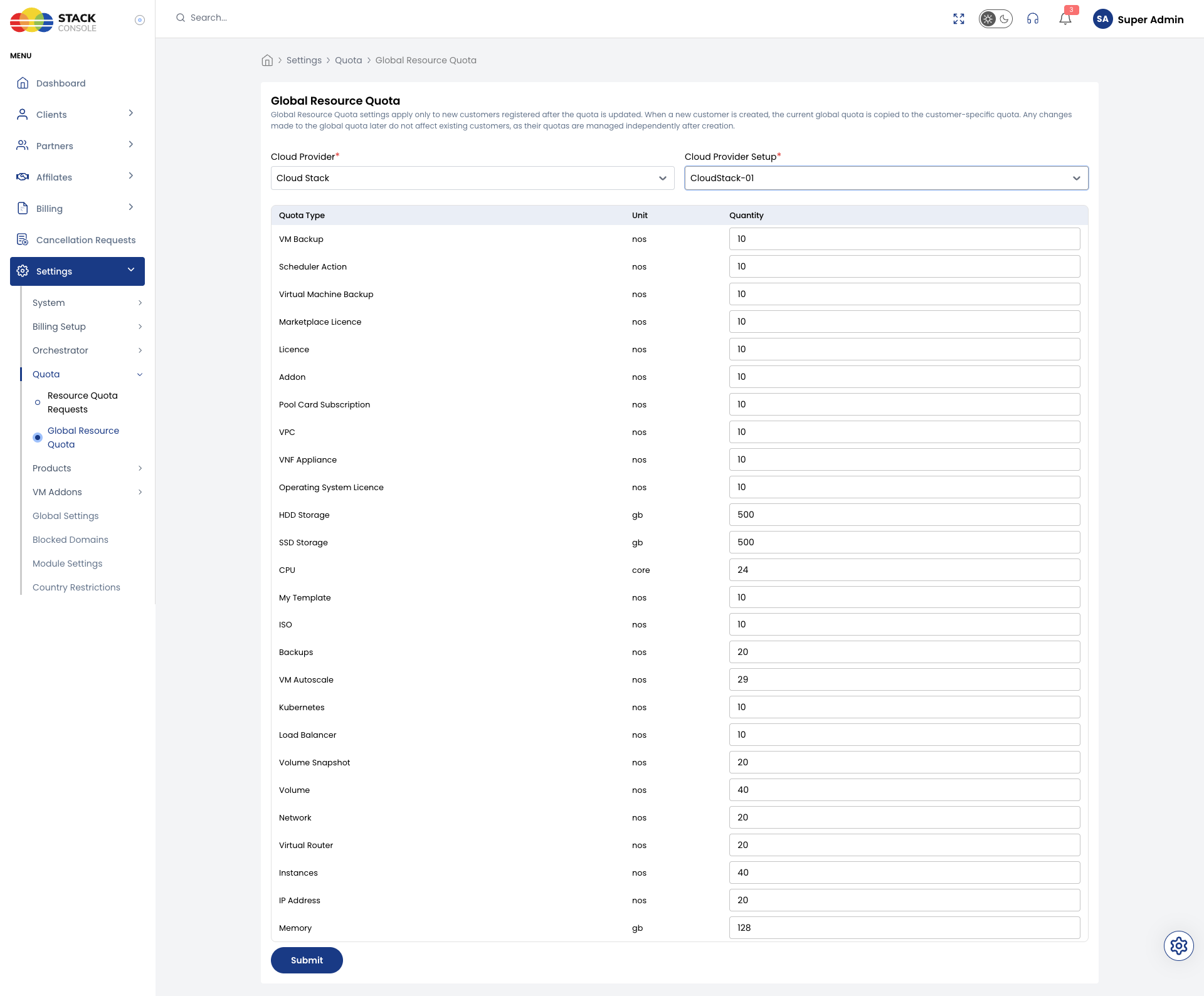
Task: Open notifications bell icon
Action: point(1065,19)
